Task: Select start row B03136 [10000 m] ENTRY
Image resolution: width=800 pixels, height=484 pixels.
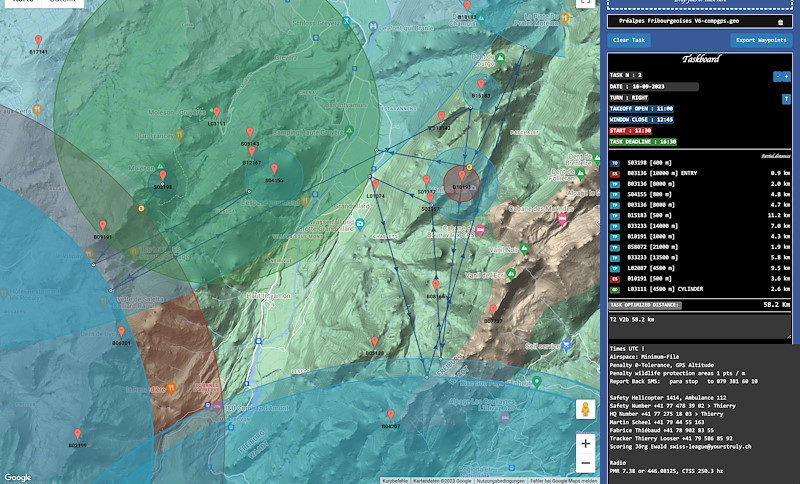Action: [699, 173]
